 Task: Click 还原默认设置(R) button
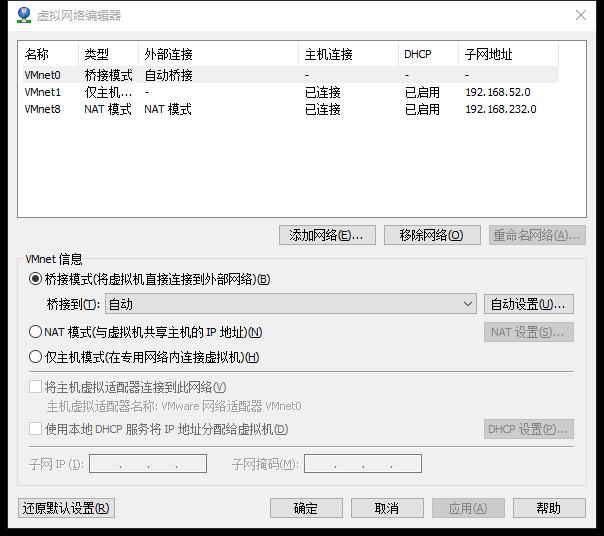point(66,508)
